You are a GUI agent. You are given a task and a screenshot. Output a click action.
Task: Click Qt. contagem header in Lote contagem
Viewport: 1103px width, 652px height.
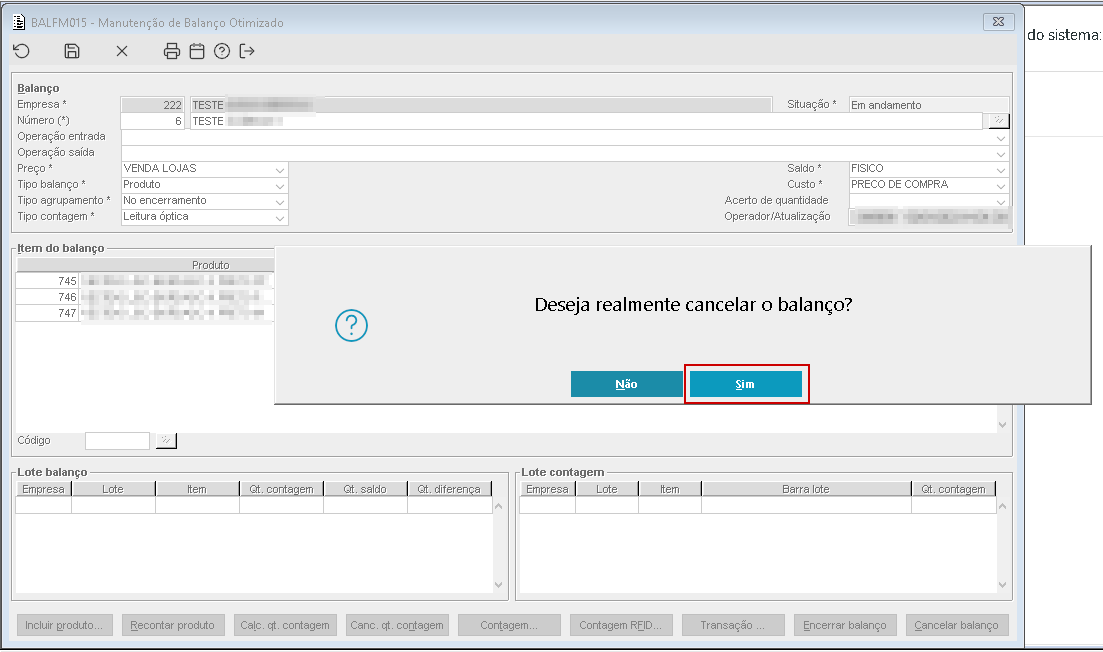click(x=953, y=489)
